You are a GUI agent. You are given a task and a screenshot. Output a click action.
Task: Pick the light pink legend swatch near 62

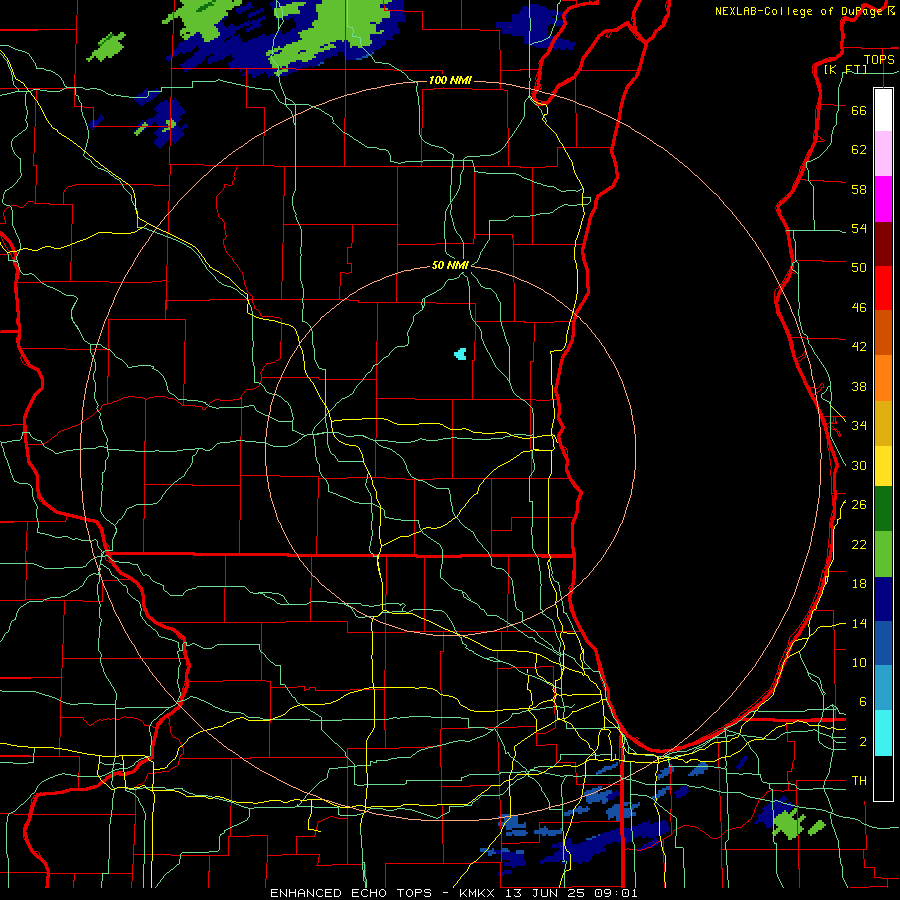pyautogui.click(x=883, y=154)
